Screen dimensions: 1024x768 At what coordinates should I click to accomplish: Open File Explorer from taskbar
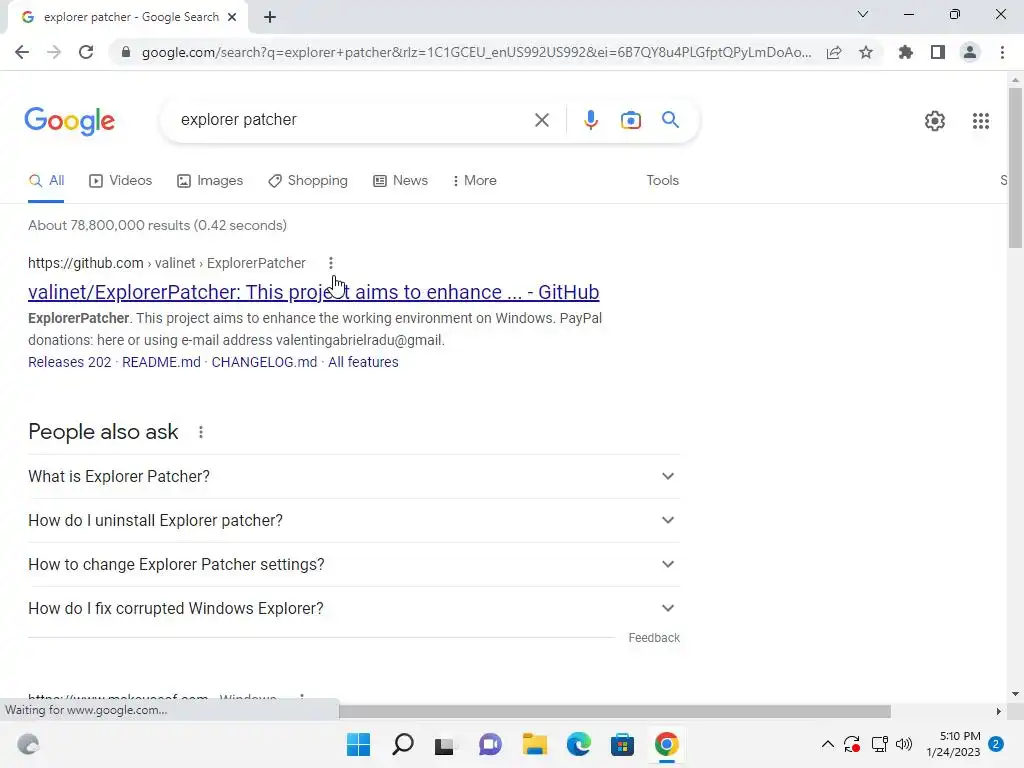(534, 744)
